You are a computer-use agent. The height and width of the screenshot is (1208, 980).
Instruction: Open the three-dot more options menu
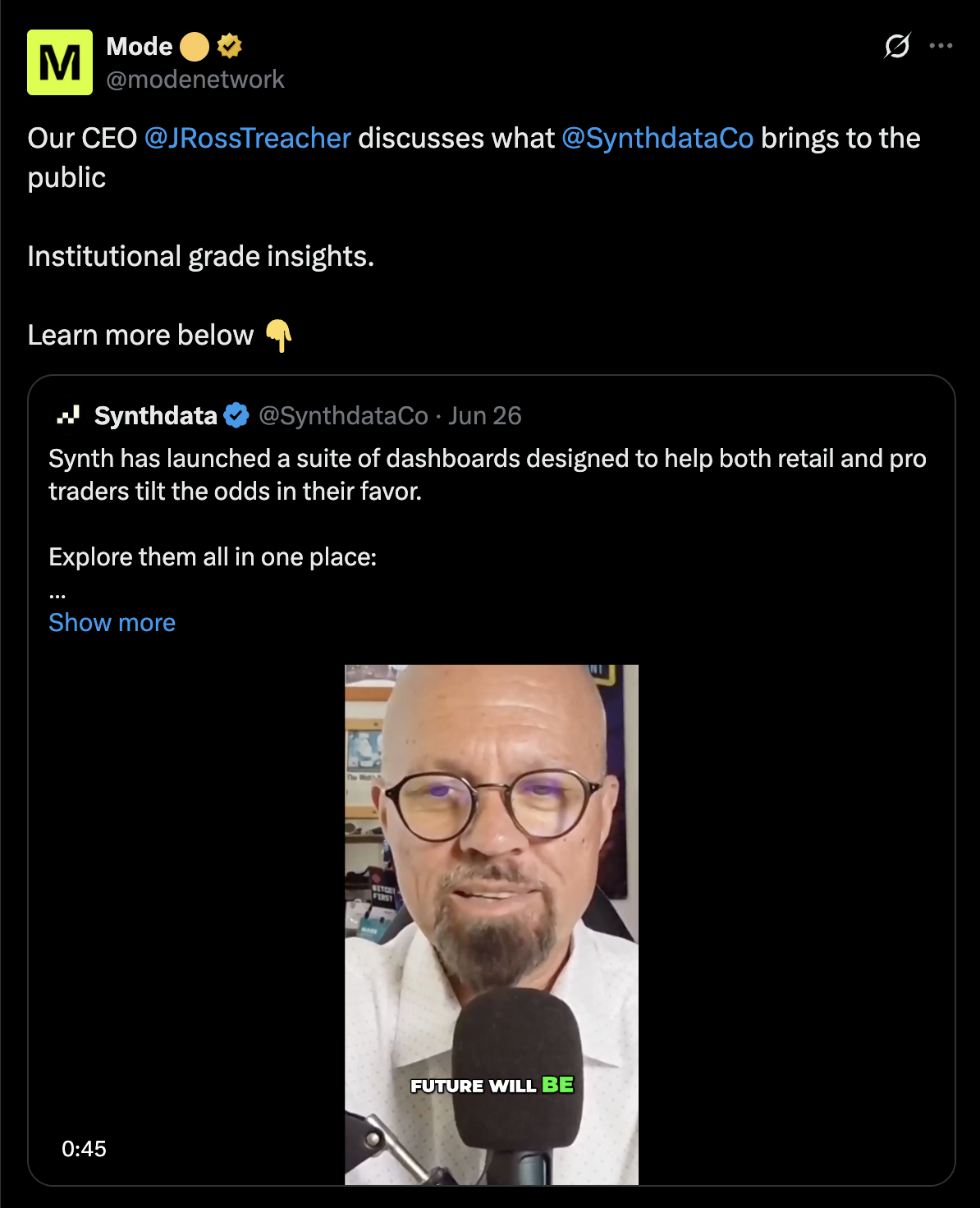click(x=941, y=45)
